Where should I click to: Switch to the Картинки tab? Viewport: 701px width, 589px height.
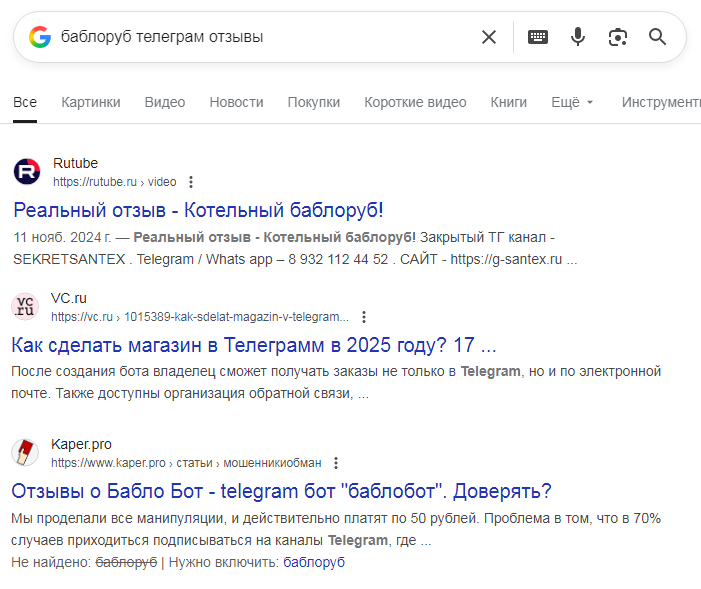(x=90, y=102)
